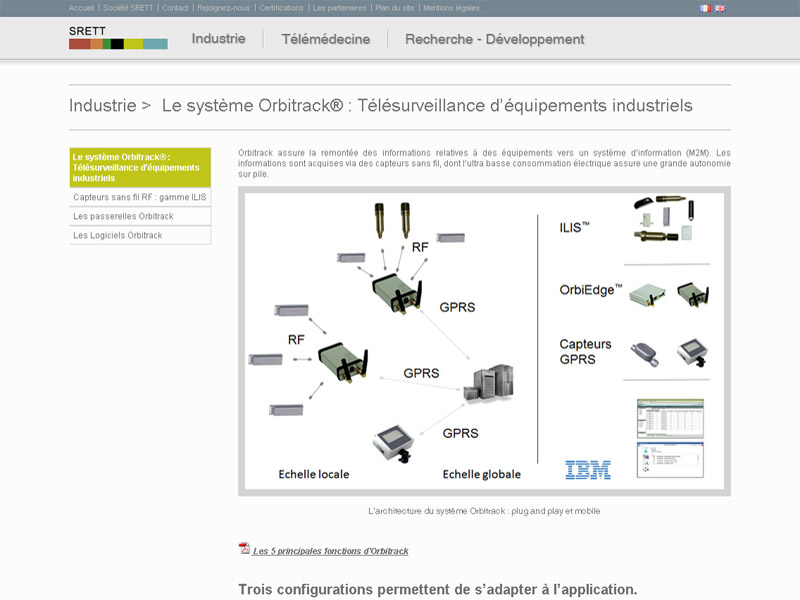The width and height of the screenshot is (800, 600).
Task: Click the IBM logo in diagram
Action: (x=588, y=470)
